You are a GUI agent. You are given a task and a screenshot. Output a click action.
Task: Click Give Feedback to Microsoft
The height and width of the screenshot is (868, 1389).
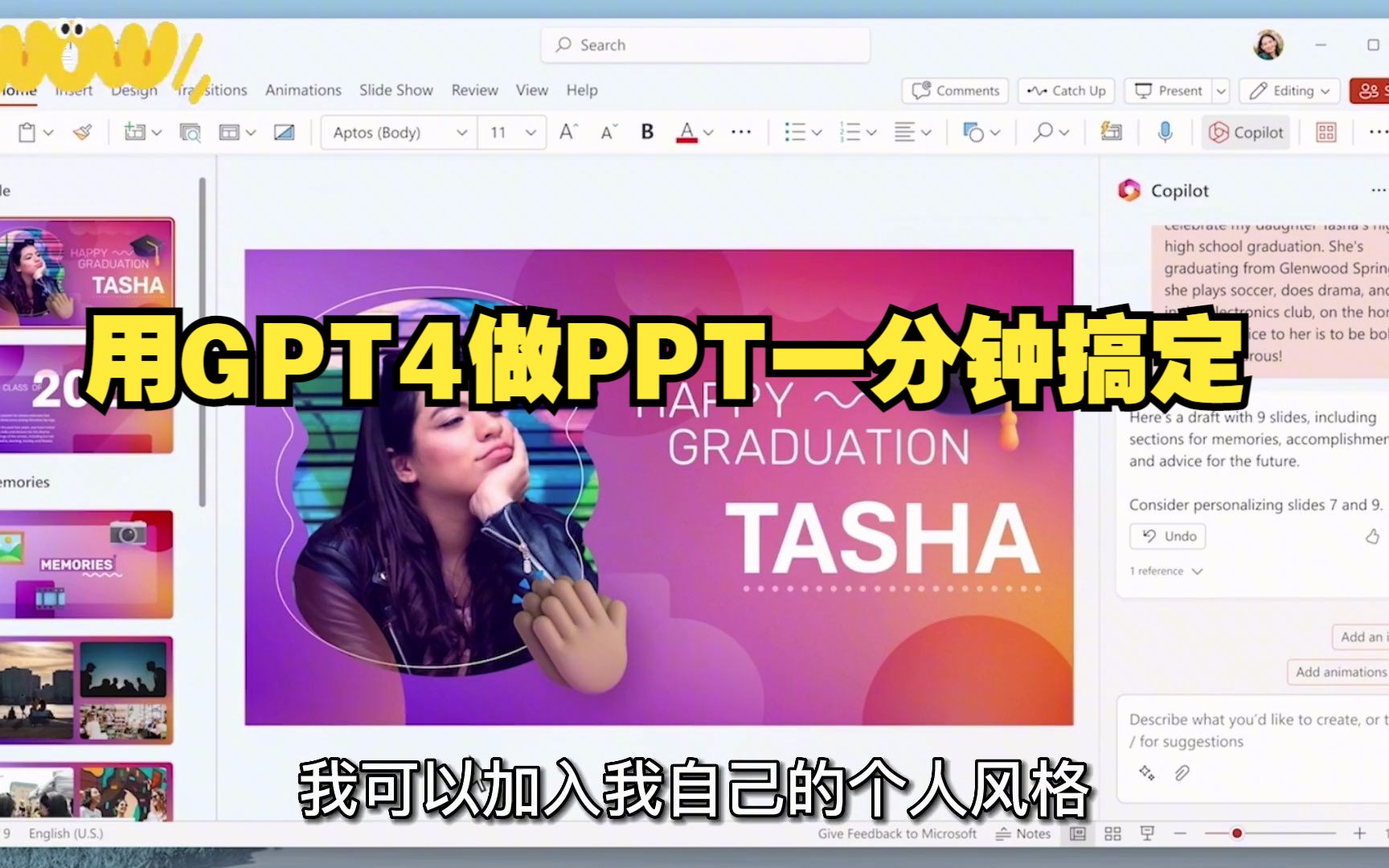coord(897,833)
